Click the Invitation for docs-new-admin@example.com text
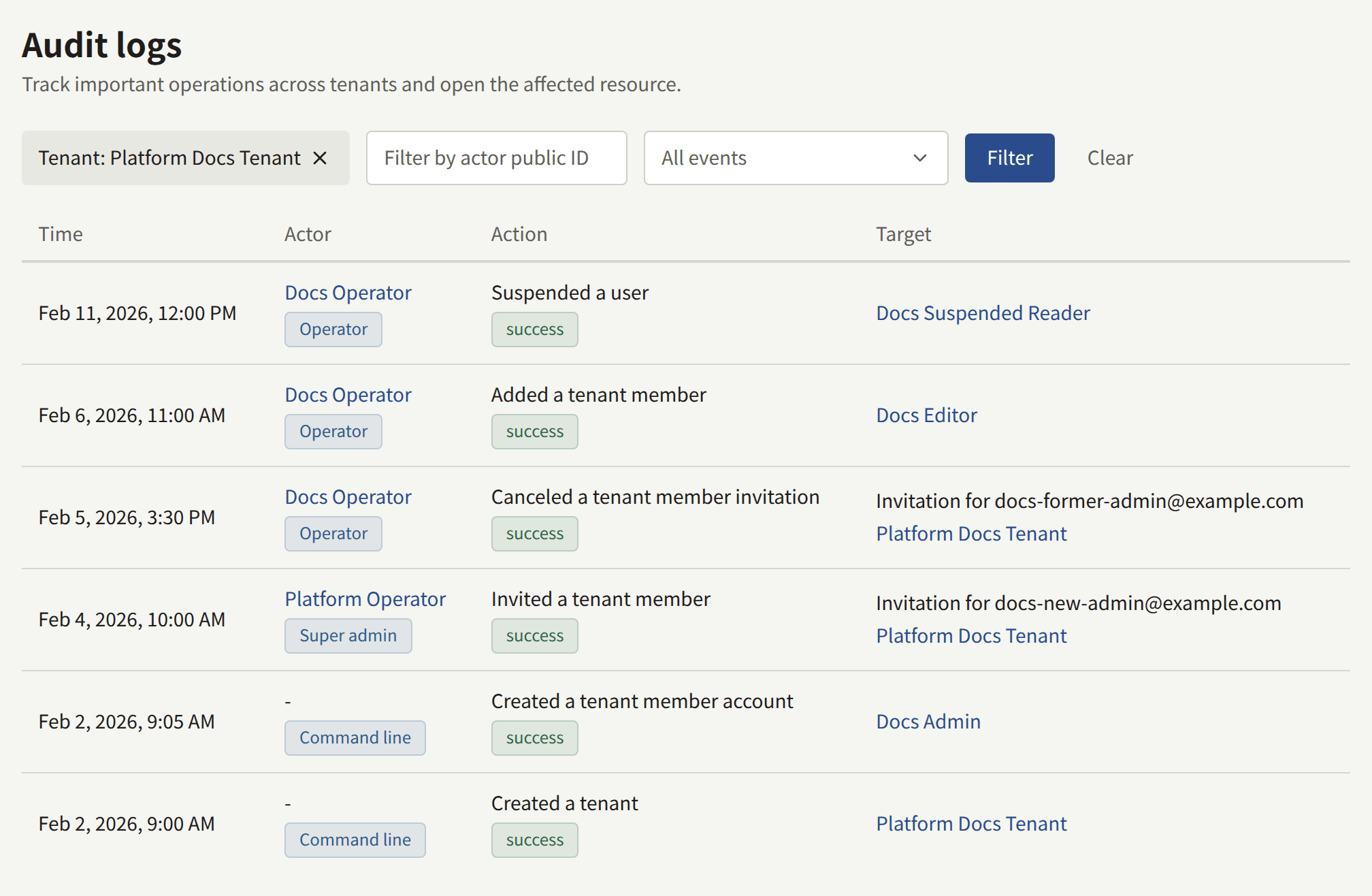 point(1079,603)
